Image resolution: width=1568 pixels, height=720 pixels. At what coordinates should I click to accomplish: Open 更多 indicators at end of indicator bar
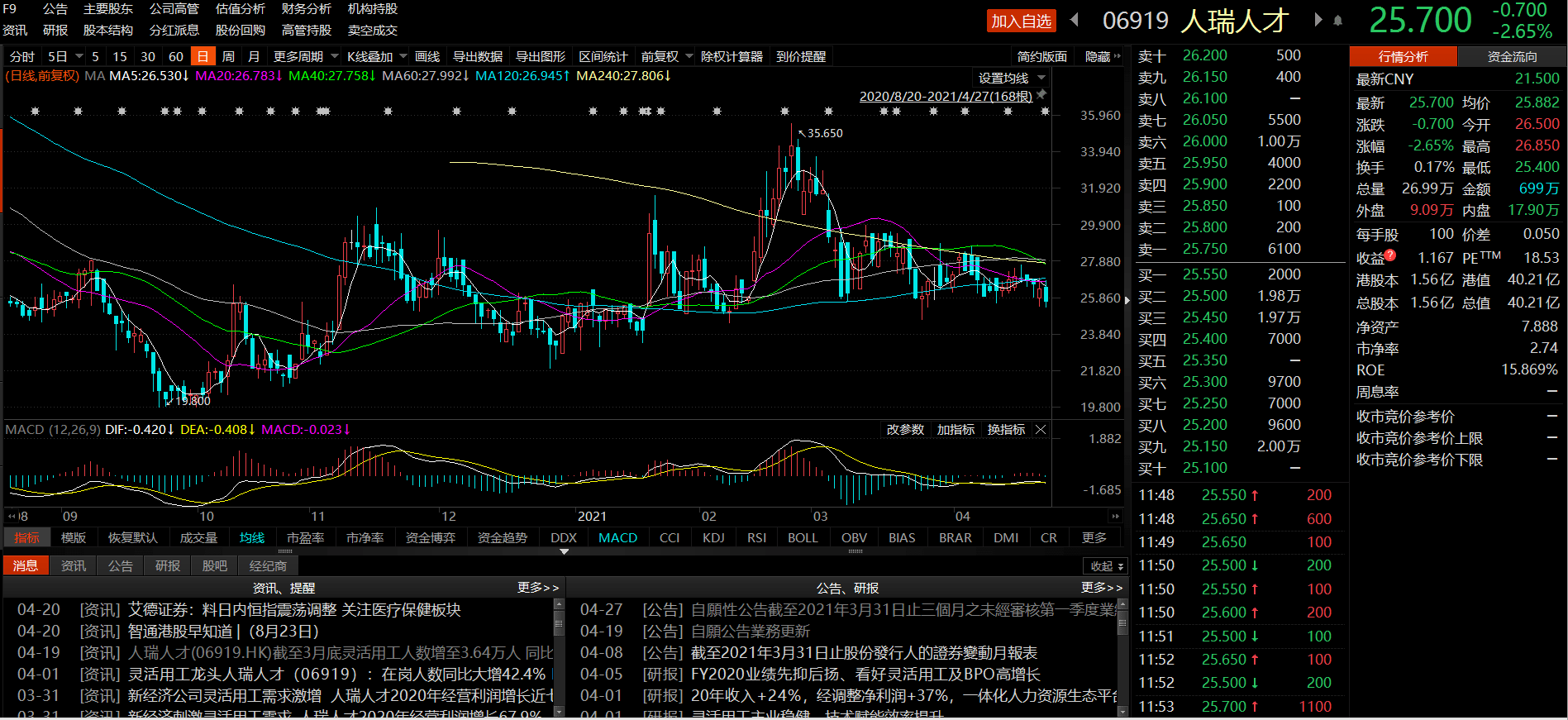(1094, 538)
